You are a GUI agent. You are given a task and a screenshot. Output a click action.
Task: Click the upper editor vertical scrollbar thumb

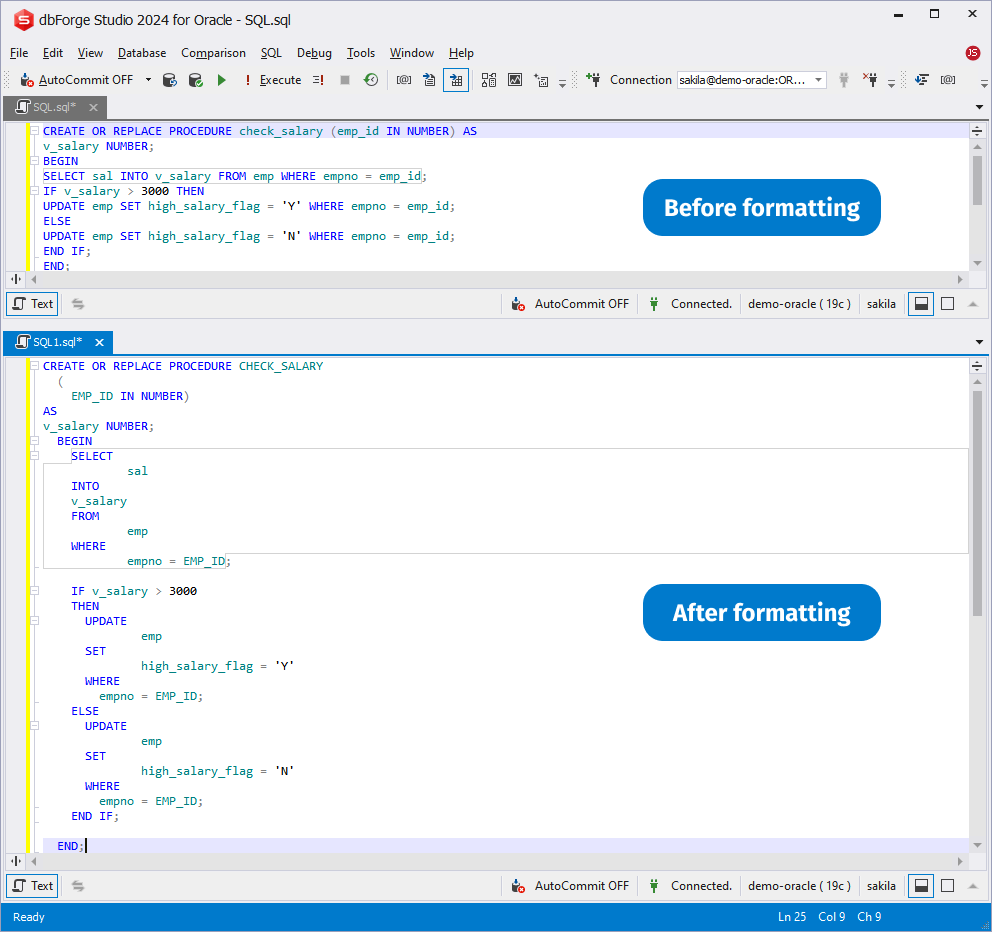point(977,180)
